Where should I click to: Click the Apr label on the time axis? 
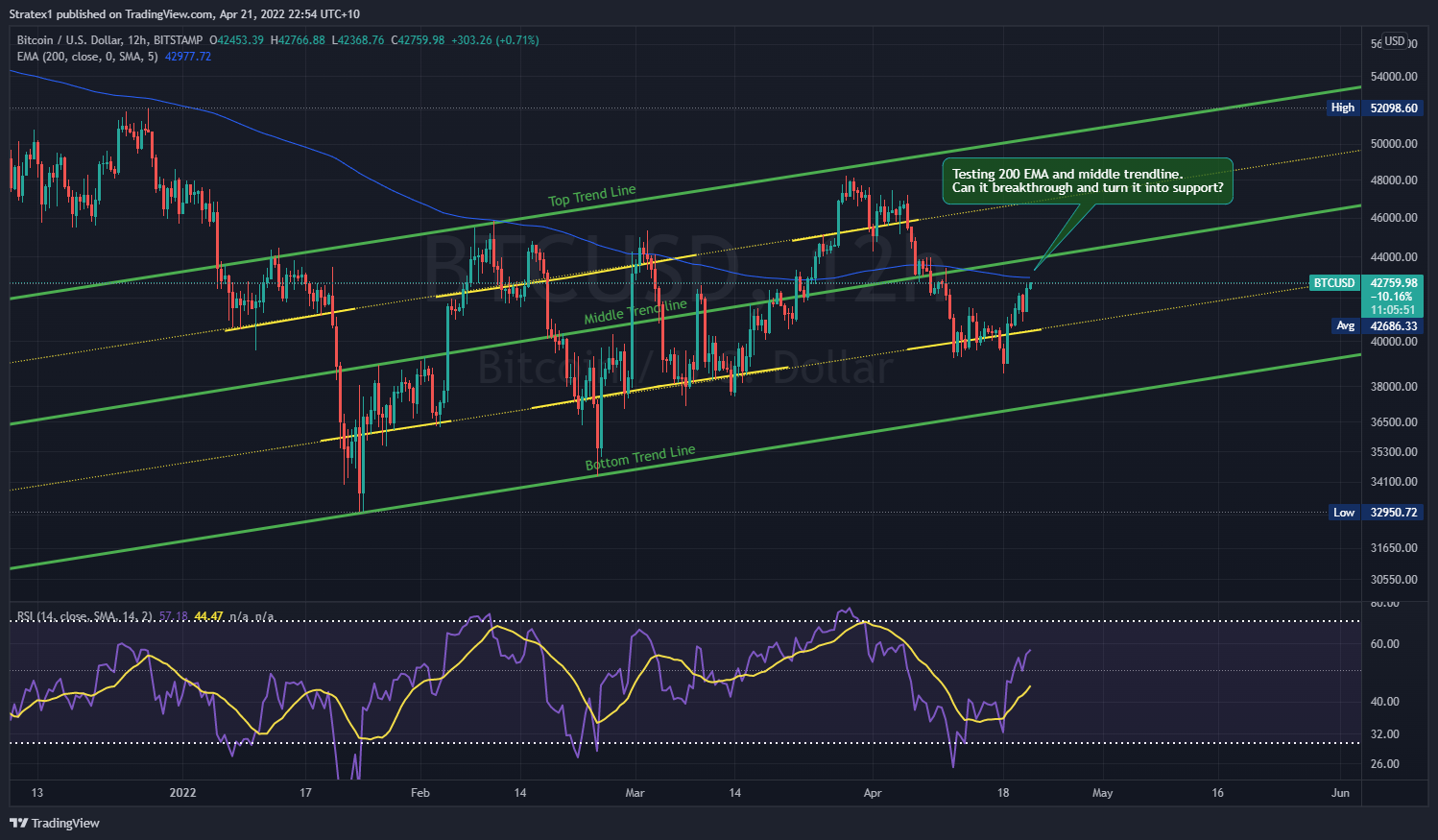coord(872,793)
